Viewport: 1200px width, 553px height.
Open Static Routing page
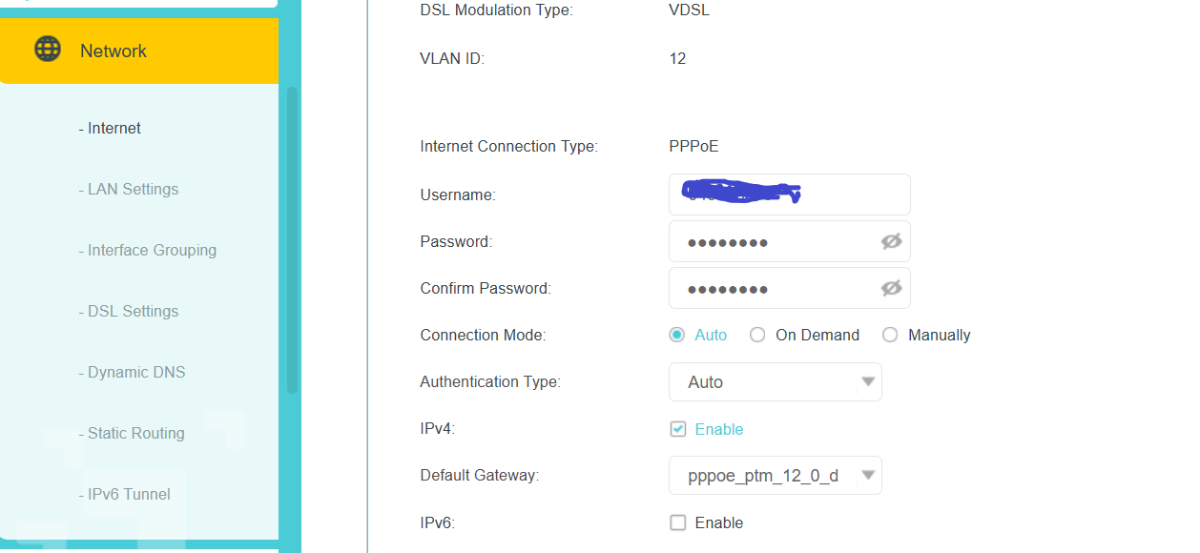click(x=135, y=433)
